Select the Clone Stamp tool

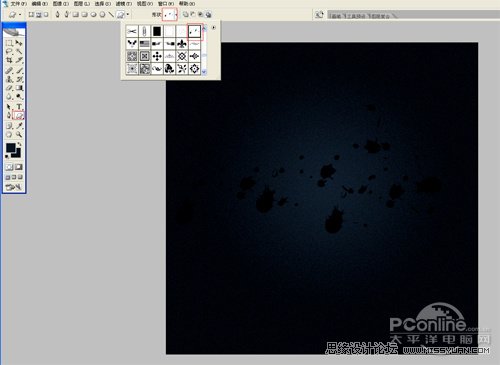point(9,79)
